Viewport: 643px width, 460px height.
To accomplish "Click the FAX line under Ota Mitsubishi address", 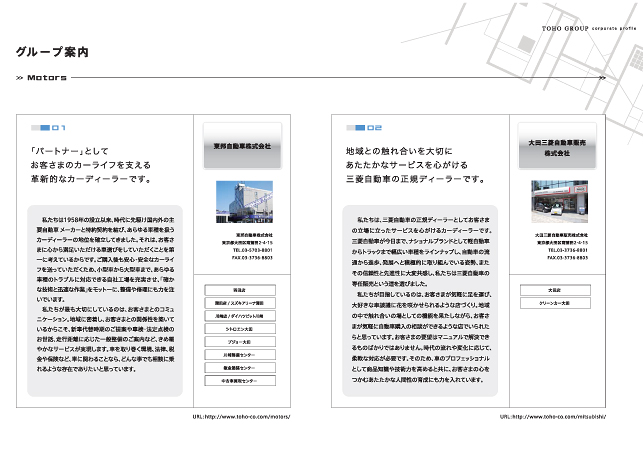I will pos(568,258).
